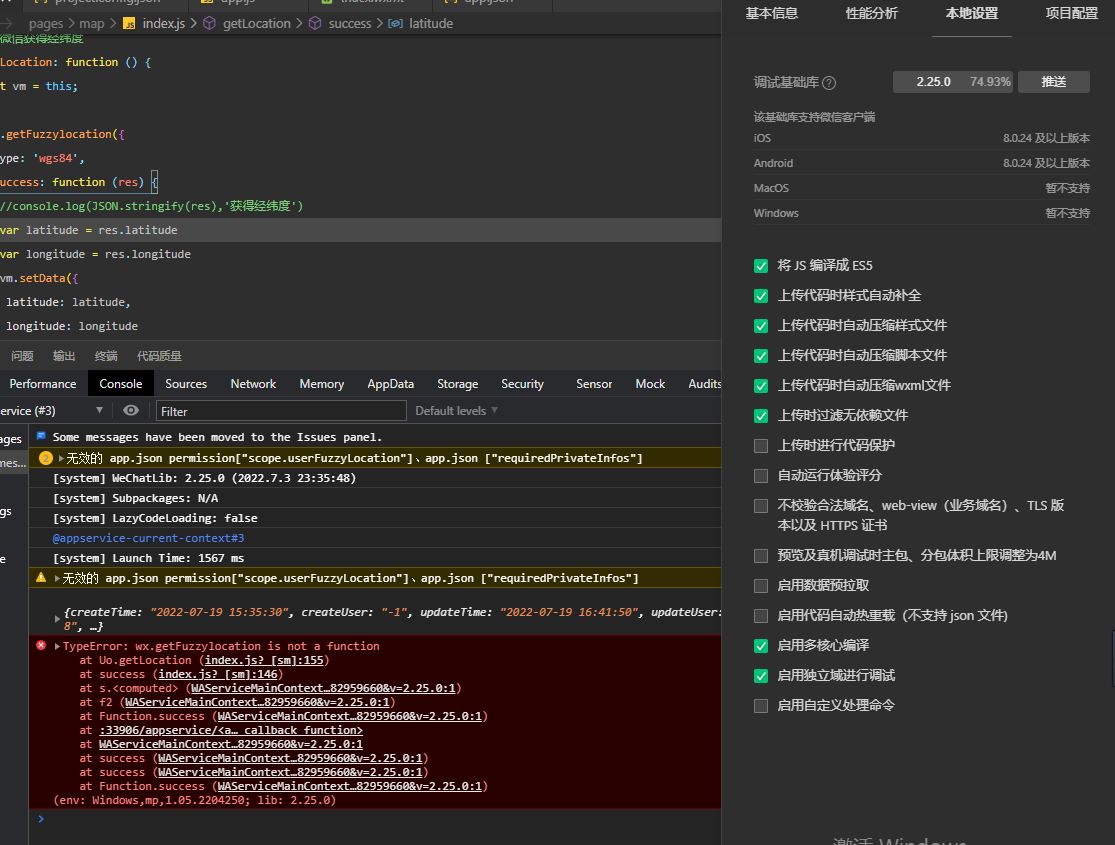
Task: Uncheck 上传时过滤无依赖文件
Action: coord(761,415)
